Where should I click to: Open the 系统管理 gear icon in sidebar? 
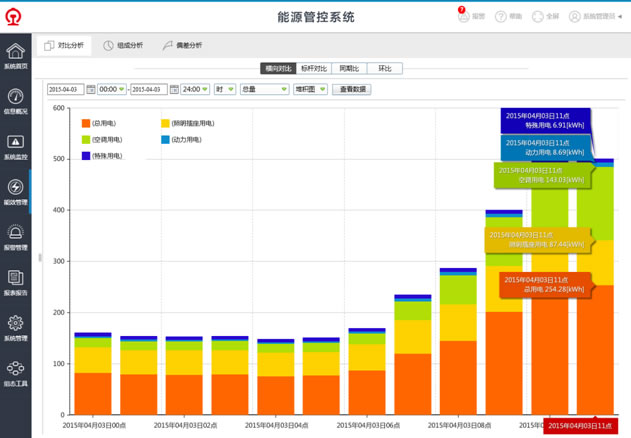tap(15, 323)
